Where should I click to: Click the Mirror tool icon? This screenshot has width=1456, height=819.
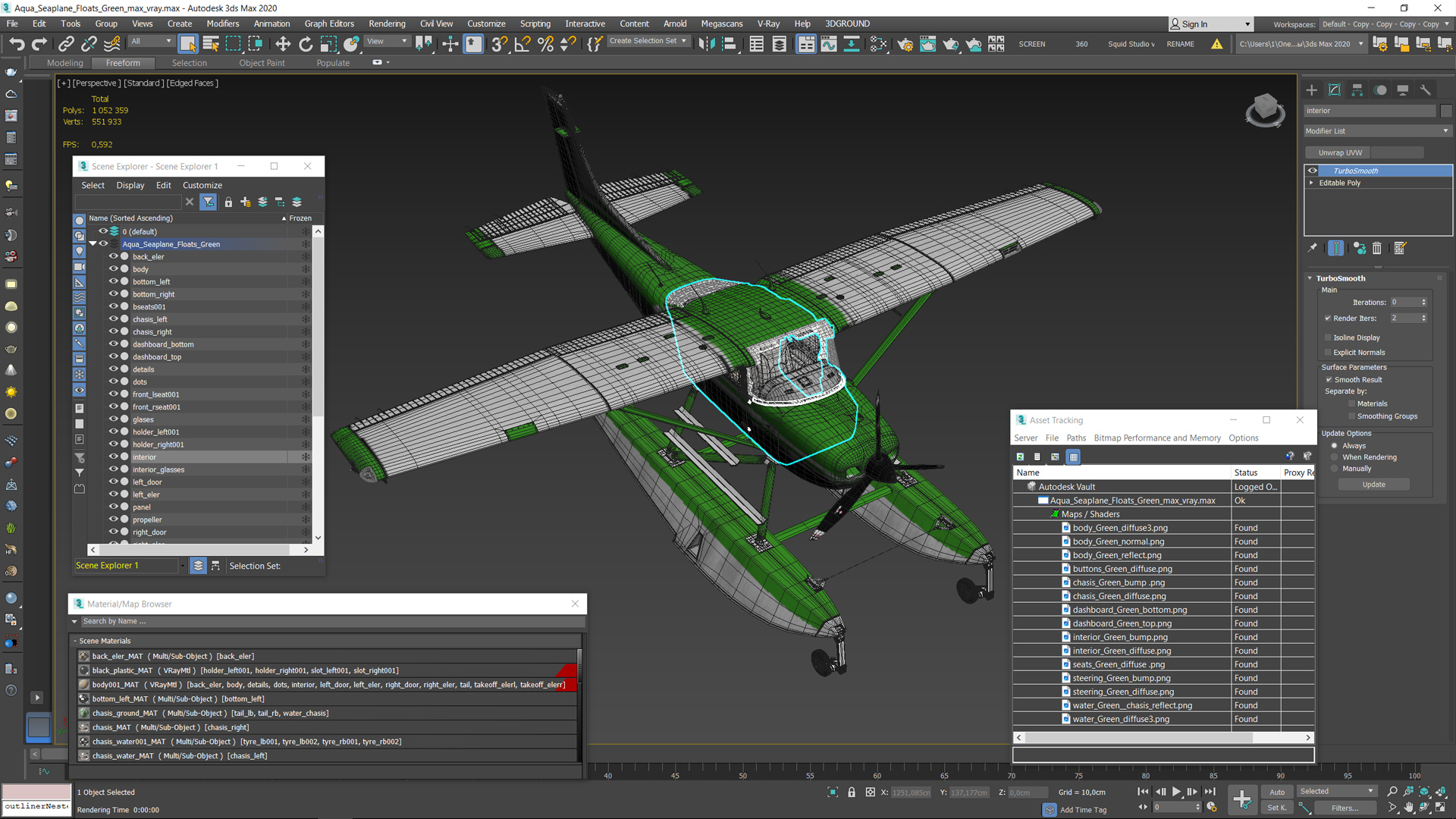point(706,44)
